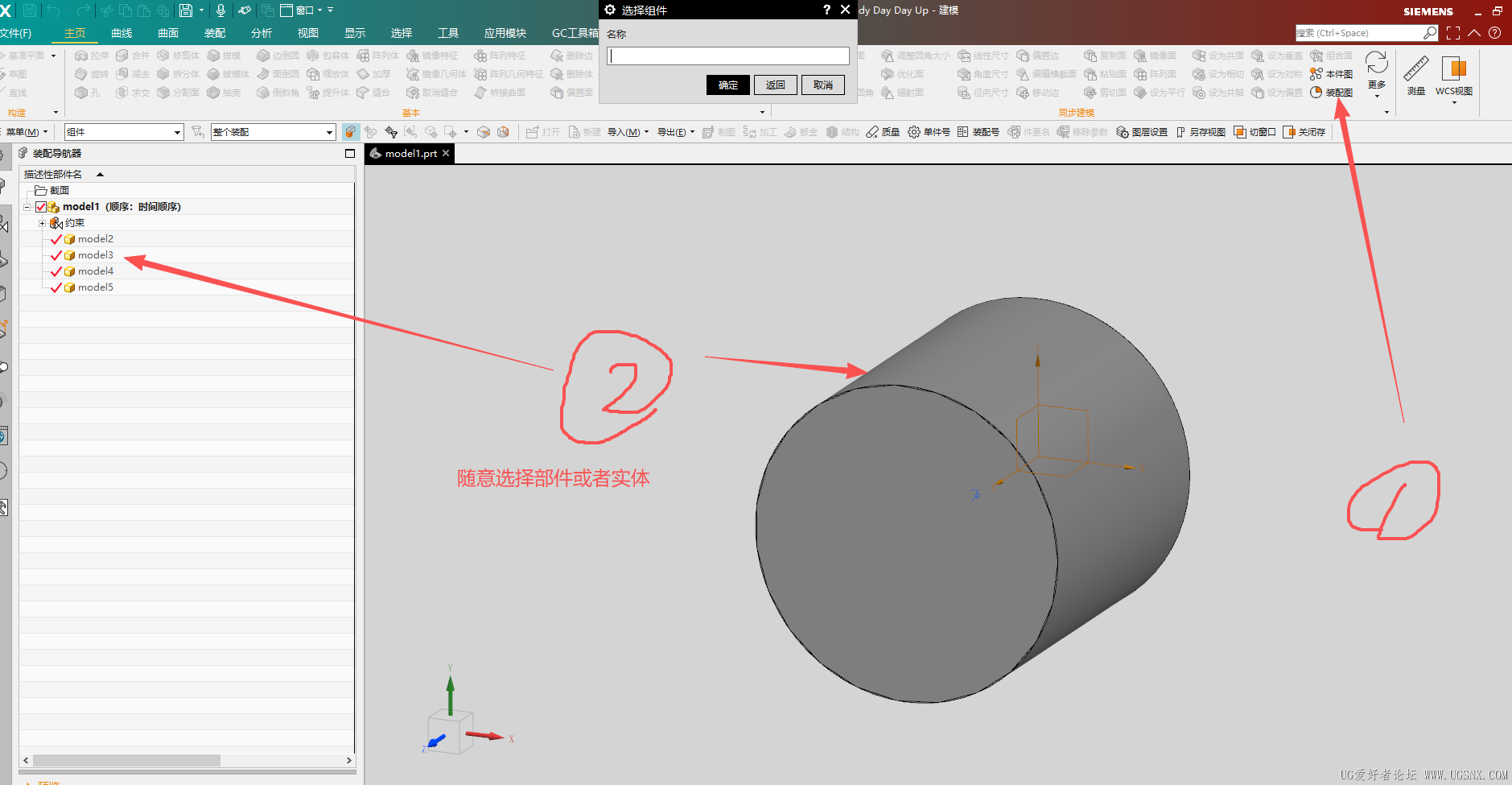Switch to the 分析 ribbon tab

[262, 33]
